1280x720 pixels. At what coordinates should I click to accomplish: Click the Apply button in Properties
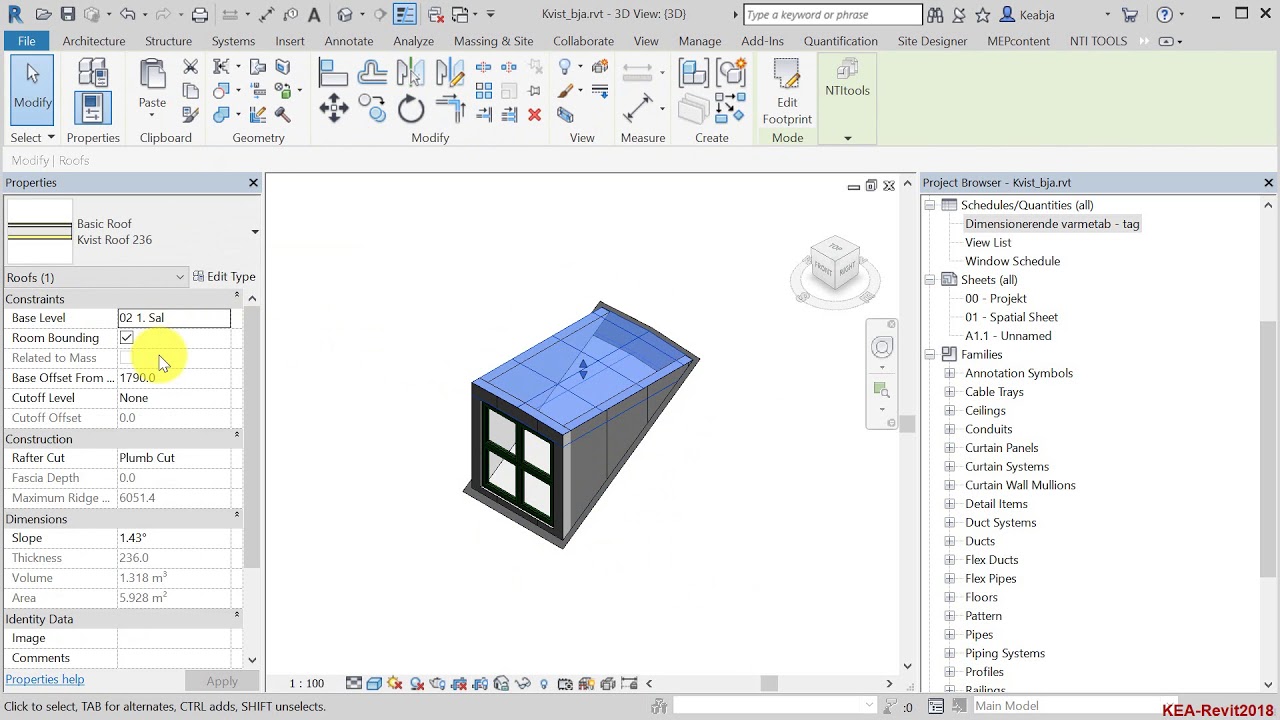222,681
